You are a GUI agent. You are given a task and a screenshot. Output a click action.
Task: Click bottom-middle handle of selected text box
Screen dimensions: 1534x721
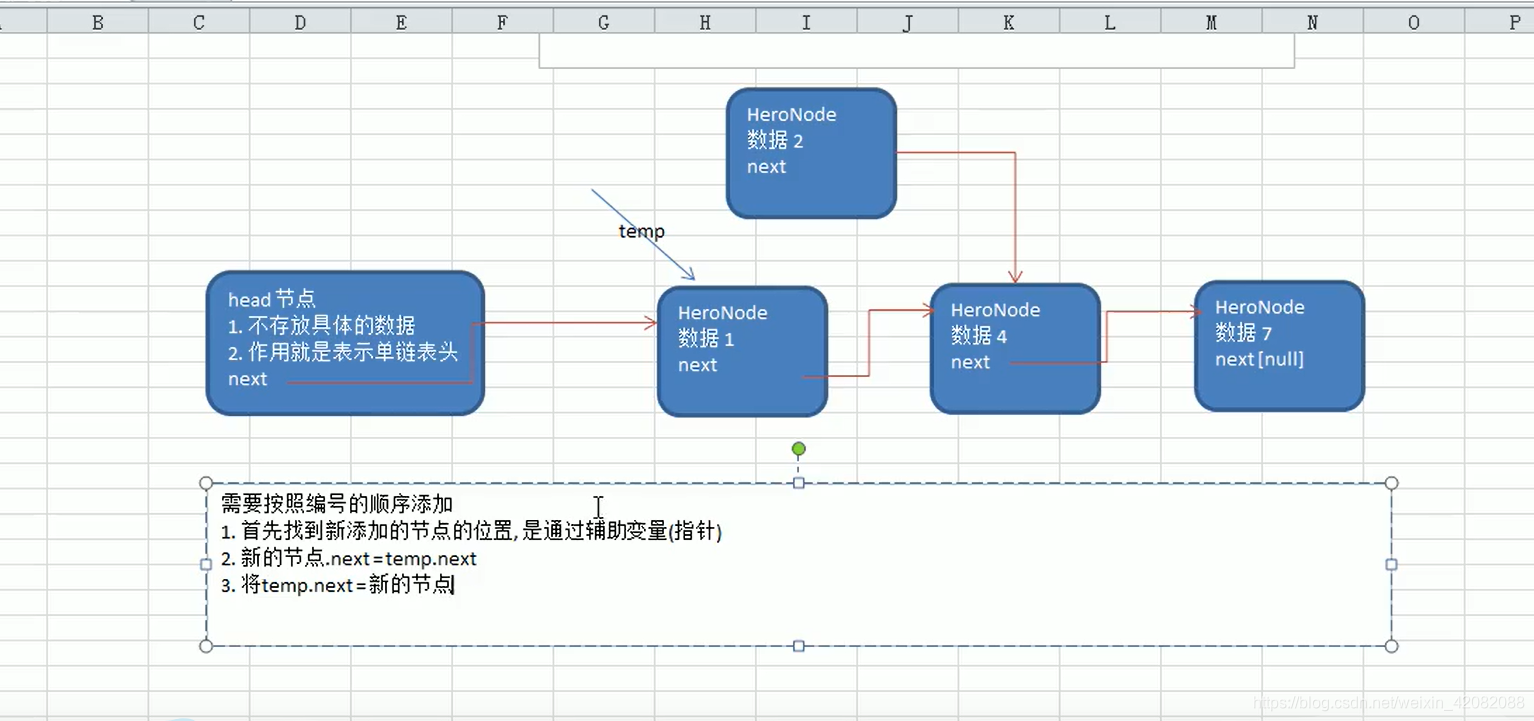pyautogui.click(x=798, y=646)
